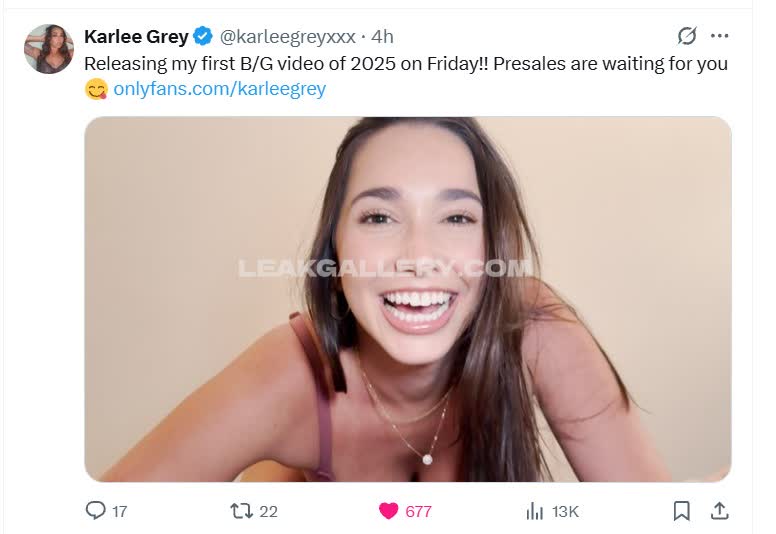
Task: Click the 4h timestamp of post
Action: [x=382, y=37]
